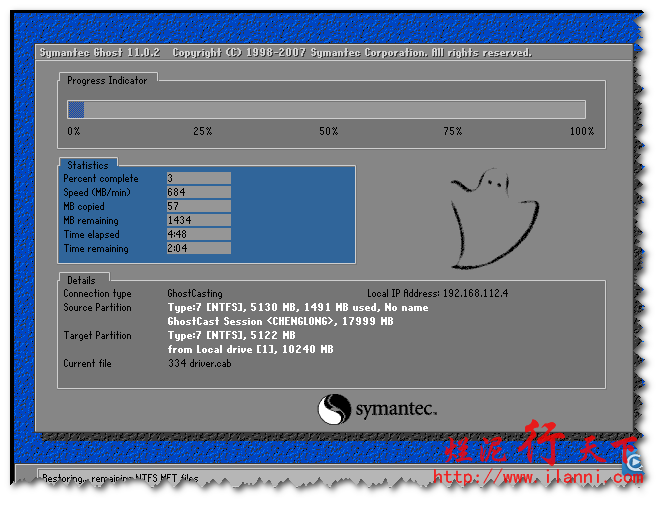Click the Current file label
The height and width of the screenshot is (505, 662).
coord(87,364)
